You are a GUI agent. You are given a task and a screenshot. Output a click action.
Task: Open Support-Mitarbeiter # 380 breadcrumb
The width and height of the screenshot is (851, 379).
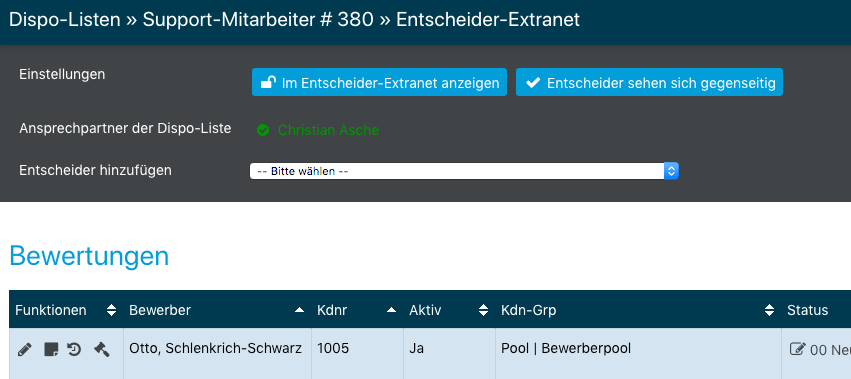pyautogui.click(x=258, y=20)
